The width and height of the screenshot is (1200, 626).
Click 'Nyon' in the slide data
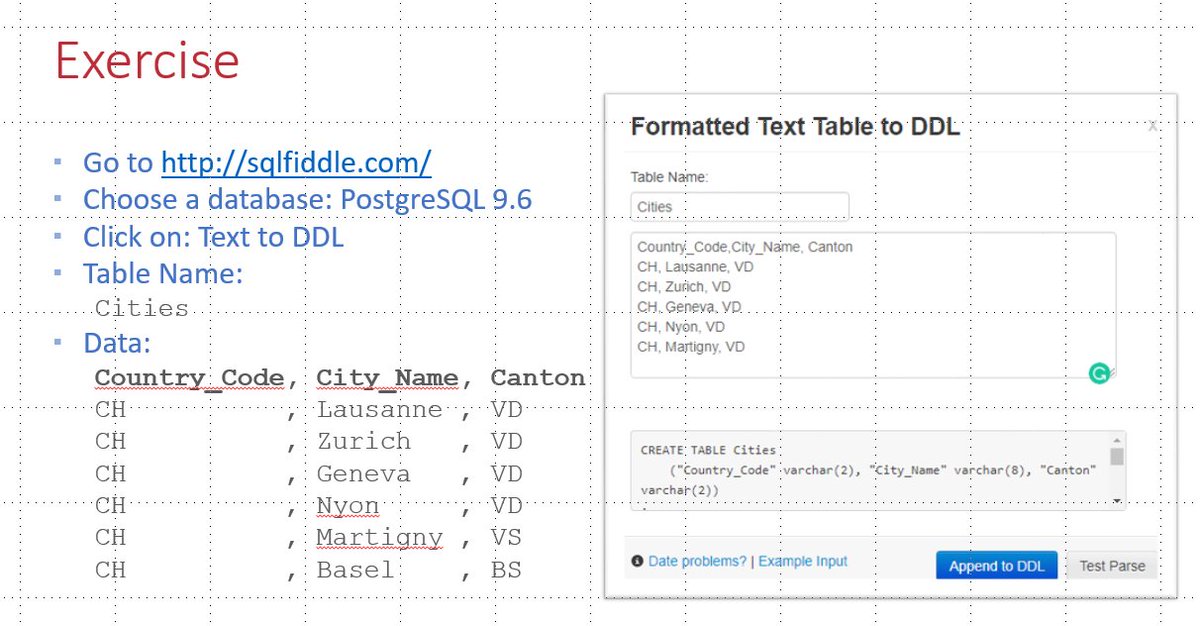pos(348,506)
